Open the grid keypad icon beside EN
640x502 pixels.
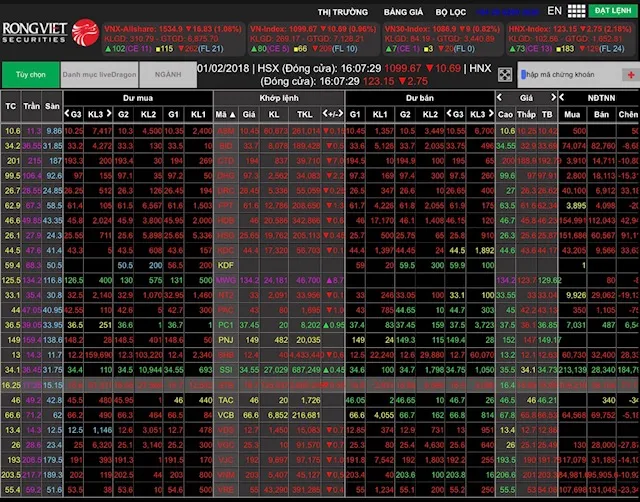coord(577,11)
